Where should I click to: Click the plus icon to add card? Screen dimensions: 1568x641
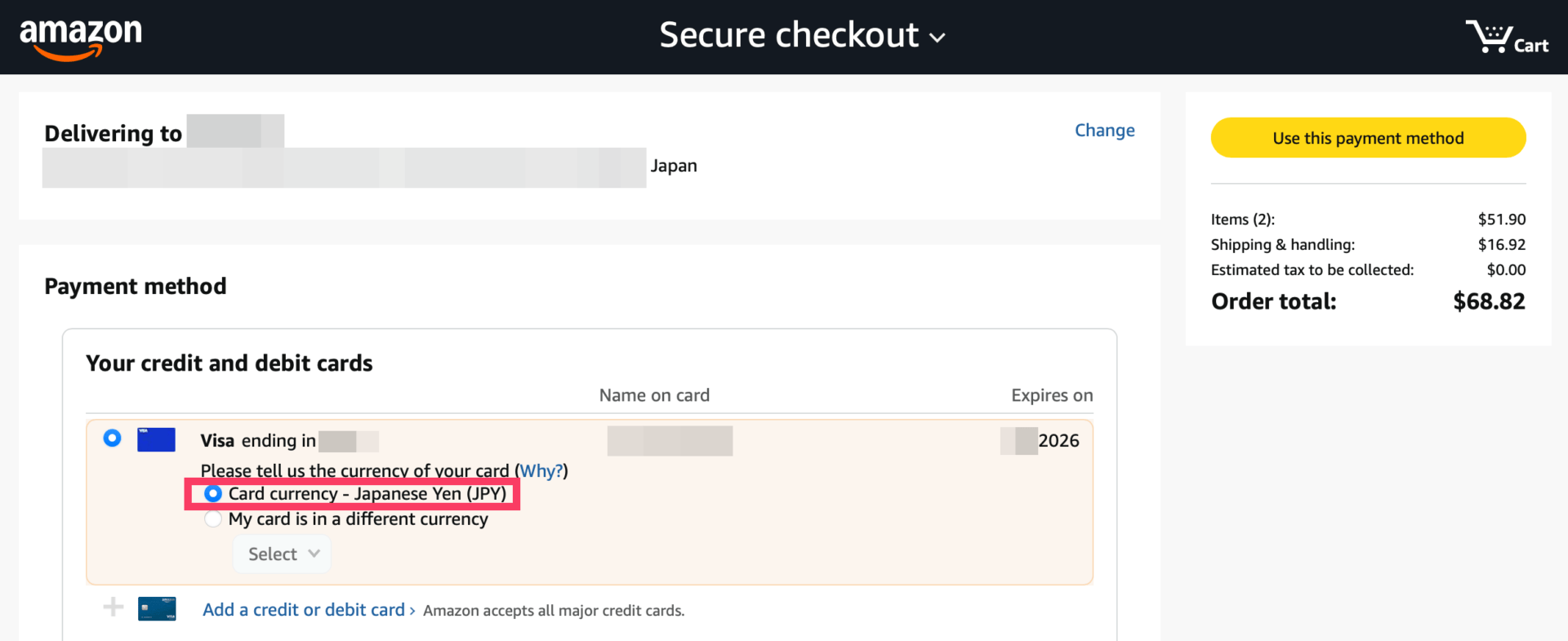(x=114, y=607)
